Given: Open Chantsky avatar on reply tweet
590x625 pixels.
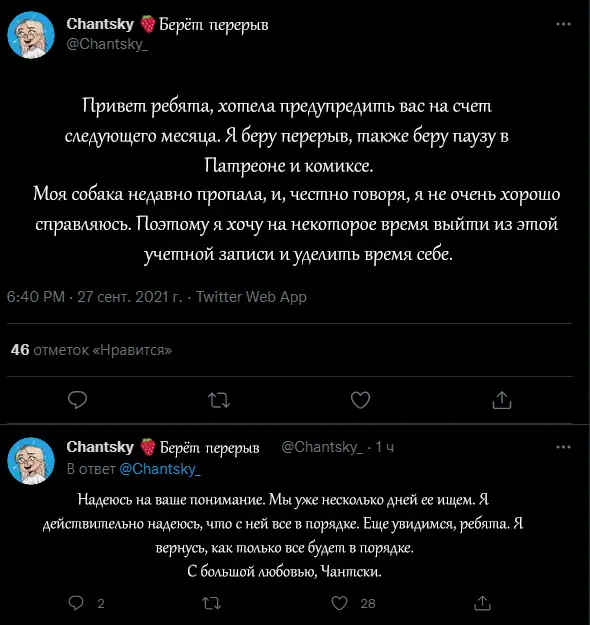Looking at the screenshot, I should [31, 461].
